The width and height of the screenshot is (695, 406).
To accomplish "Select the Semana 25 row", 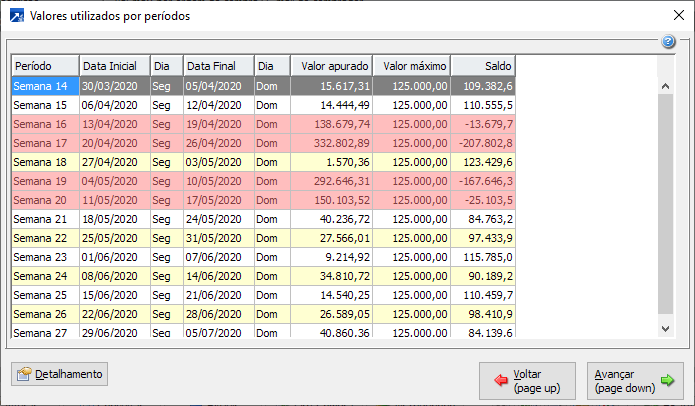I will point(263,296).
